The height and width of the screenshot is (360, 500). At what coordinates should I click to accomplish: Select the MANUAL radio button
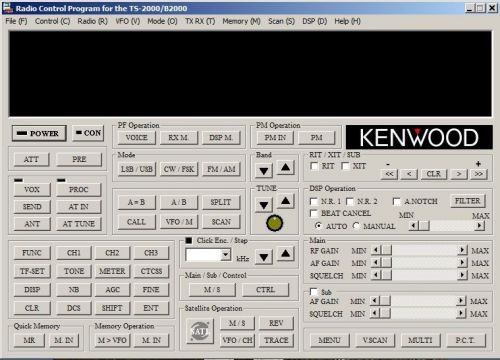(356, 226)
